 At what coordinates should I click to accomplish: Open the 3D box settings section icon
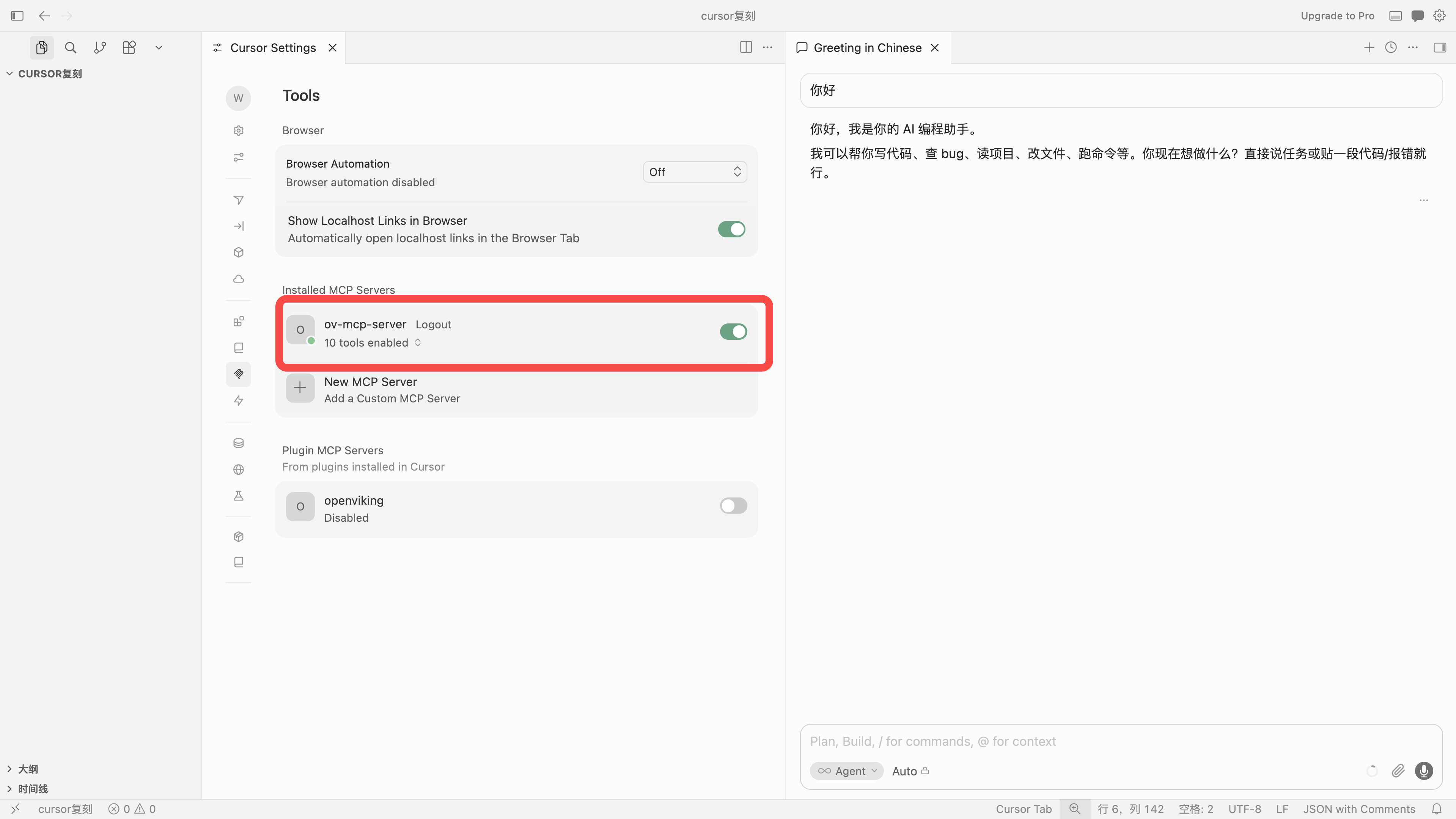[x=239, y=537]
